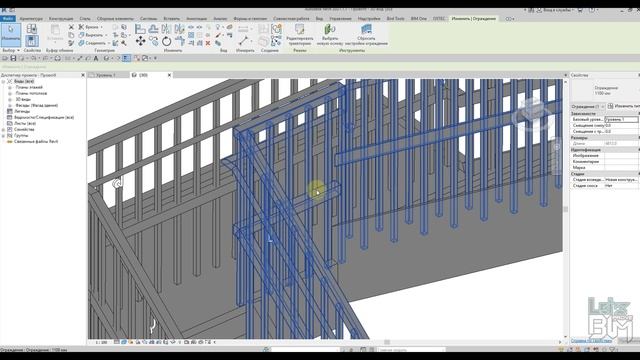Select the Measure Between Two References tool
The height and width of the screenshot is (360, 640).
(244, 40)
